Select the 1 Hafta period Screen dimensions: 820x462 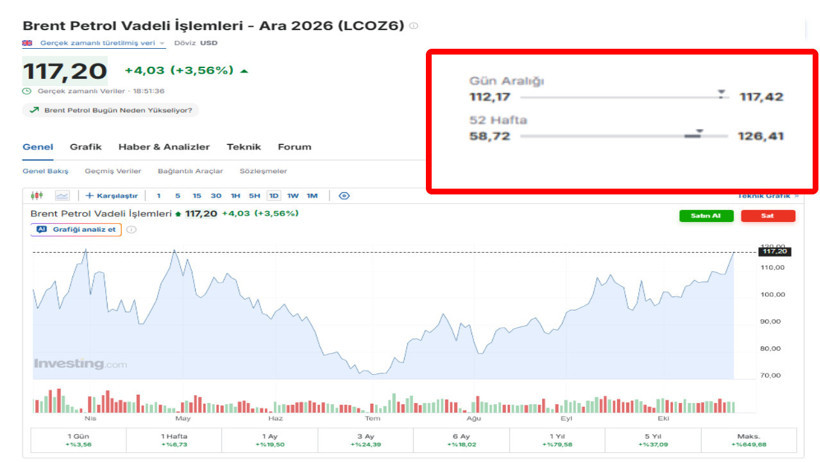coord(174,440)
